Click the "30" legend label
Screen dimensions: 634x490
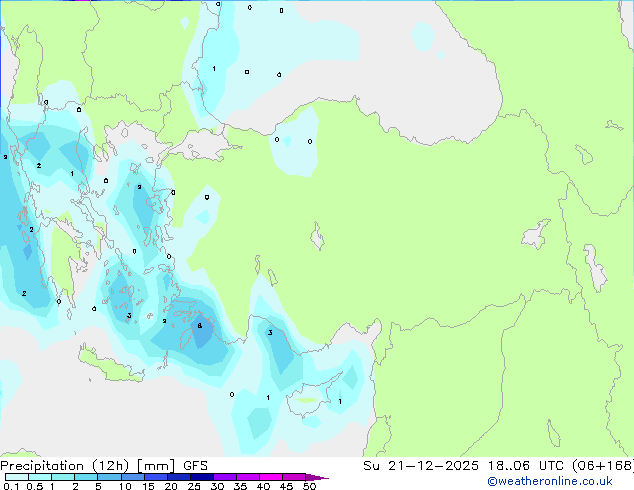point(217,486)
